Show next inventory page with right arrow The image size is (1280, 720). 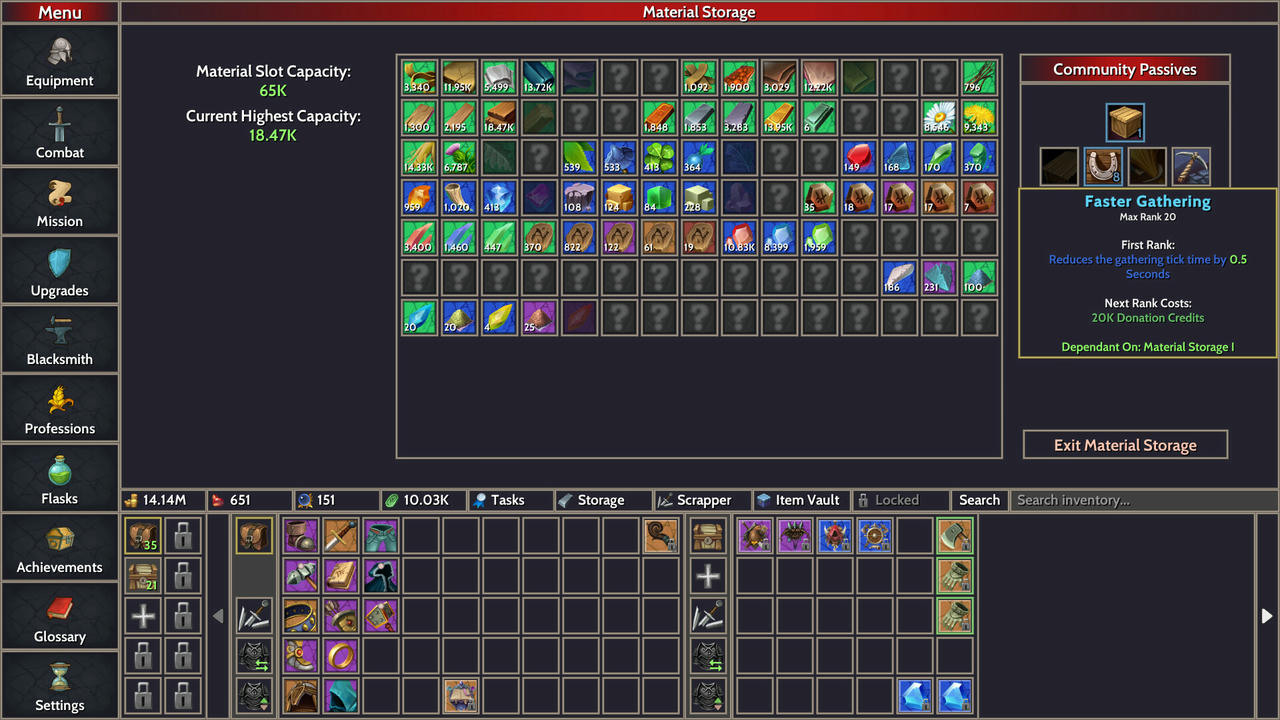click(x=1266, y=616)
